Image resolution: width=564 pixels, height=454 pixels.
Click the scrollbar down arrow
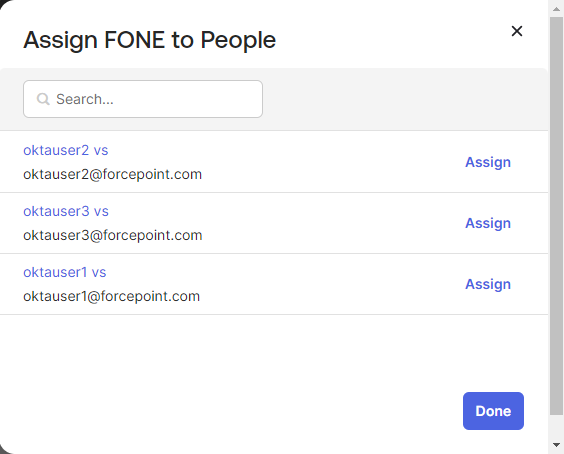click(x=556, y=445)
